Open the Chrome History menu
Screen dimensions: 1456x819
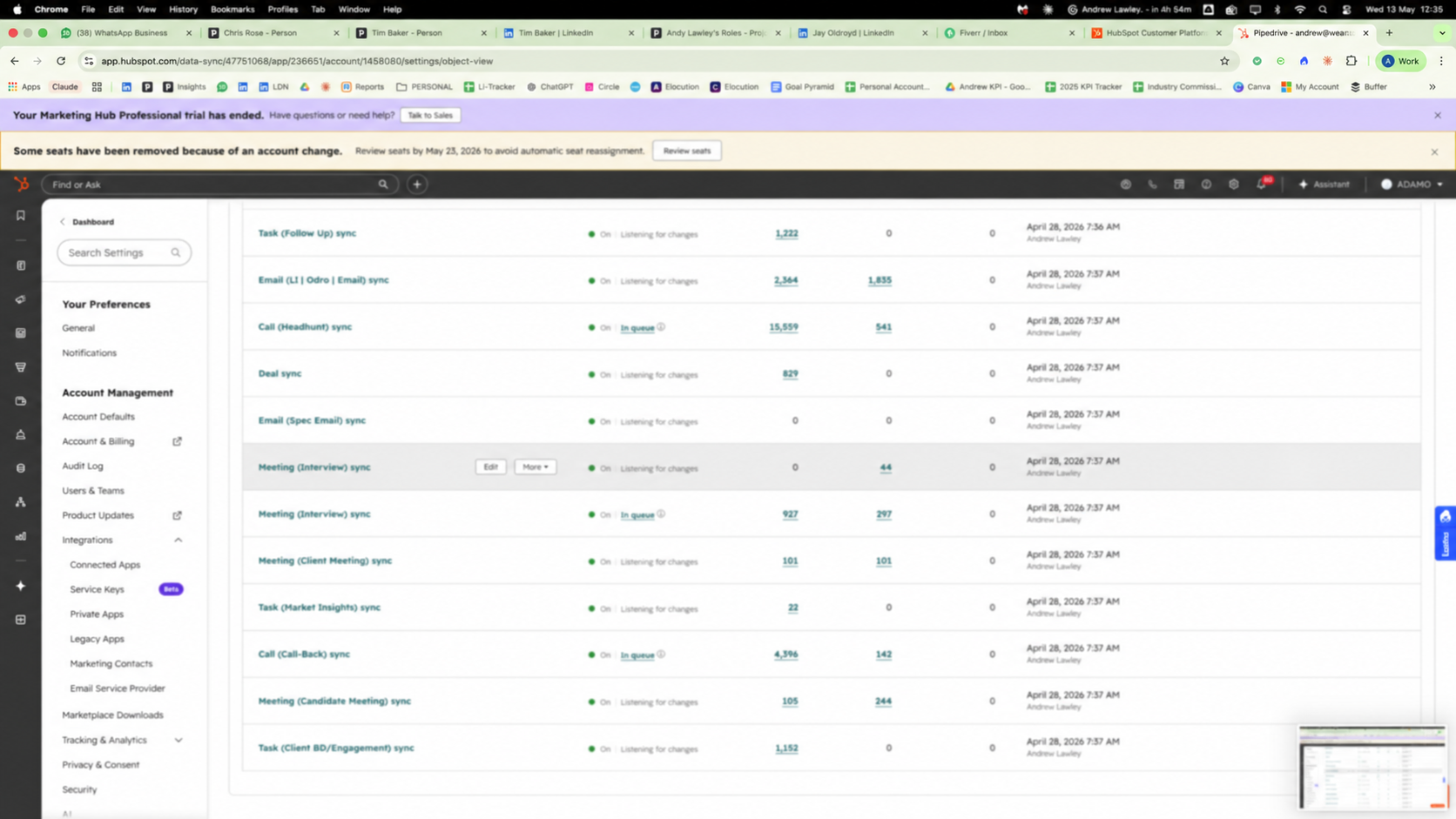[x=183, y=10]
